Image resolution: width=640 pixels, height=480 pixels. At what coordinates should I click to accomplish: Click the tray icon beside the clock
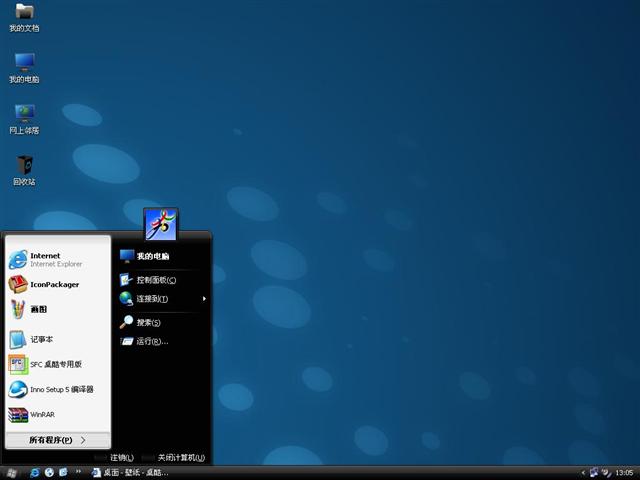tap(607, 473)
